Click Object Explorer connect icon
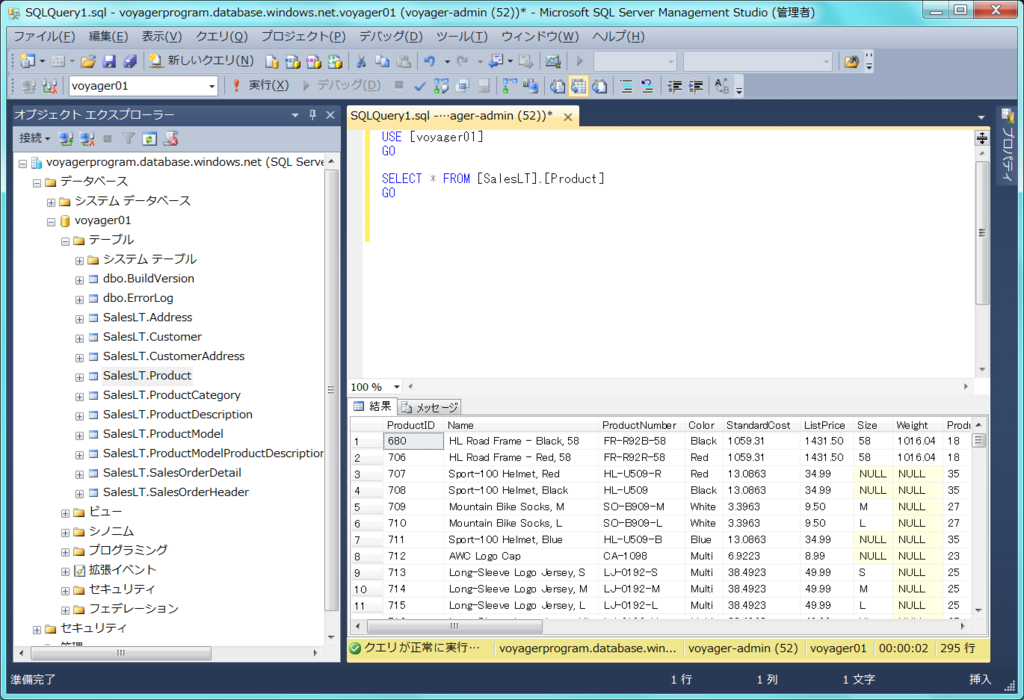 tap(66, 138)
